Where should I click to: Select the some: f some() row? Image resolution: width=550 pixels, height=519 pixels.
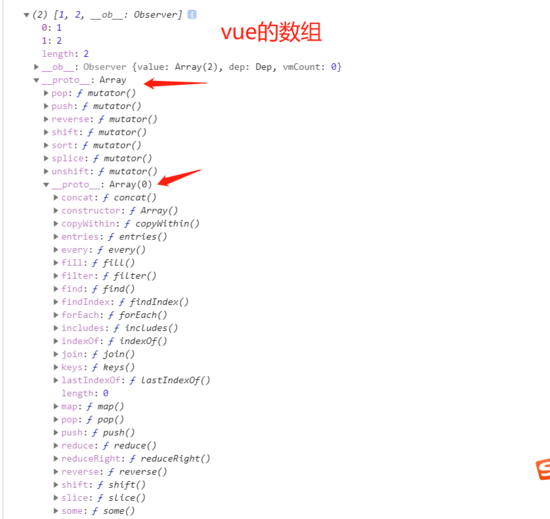click(x=94, y=511)
